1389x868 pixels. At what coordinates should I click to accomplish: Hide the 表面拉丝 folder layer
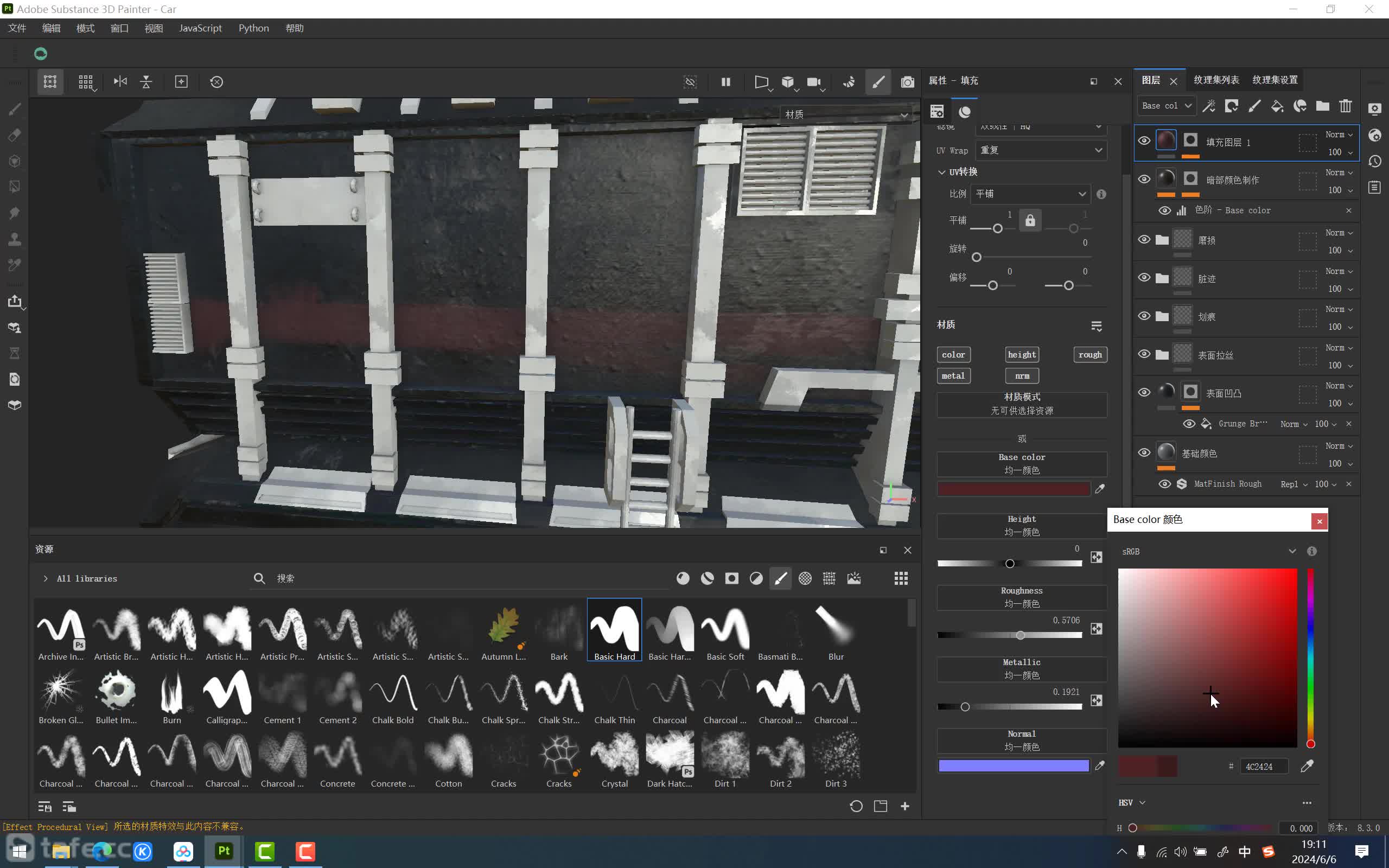(1144, 354)
